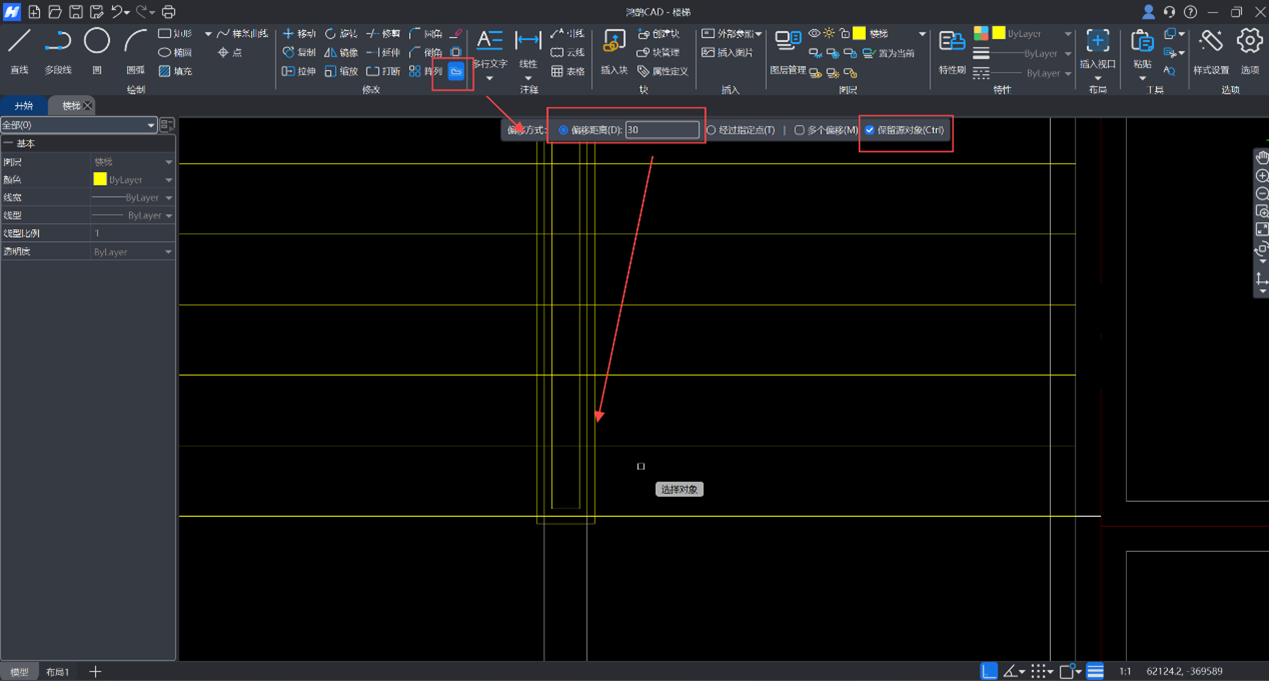This screenshot has height=681, width=1269.
Task: Activate the highlighted Offset tool icon
Action: pos(456,72)
